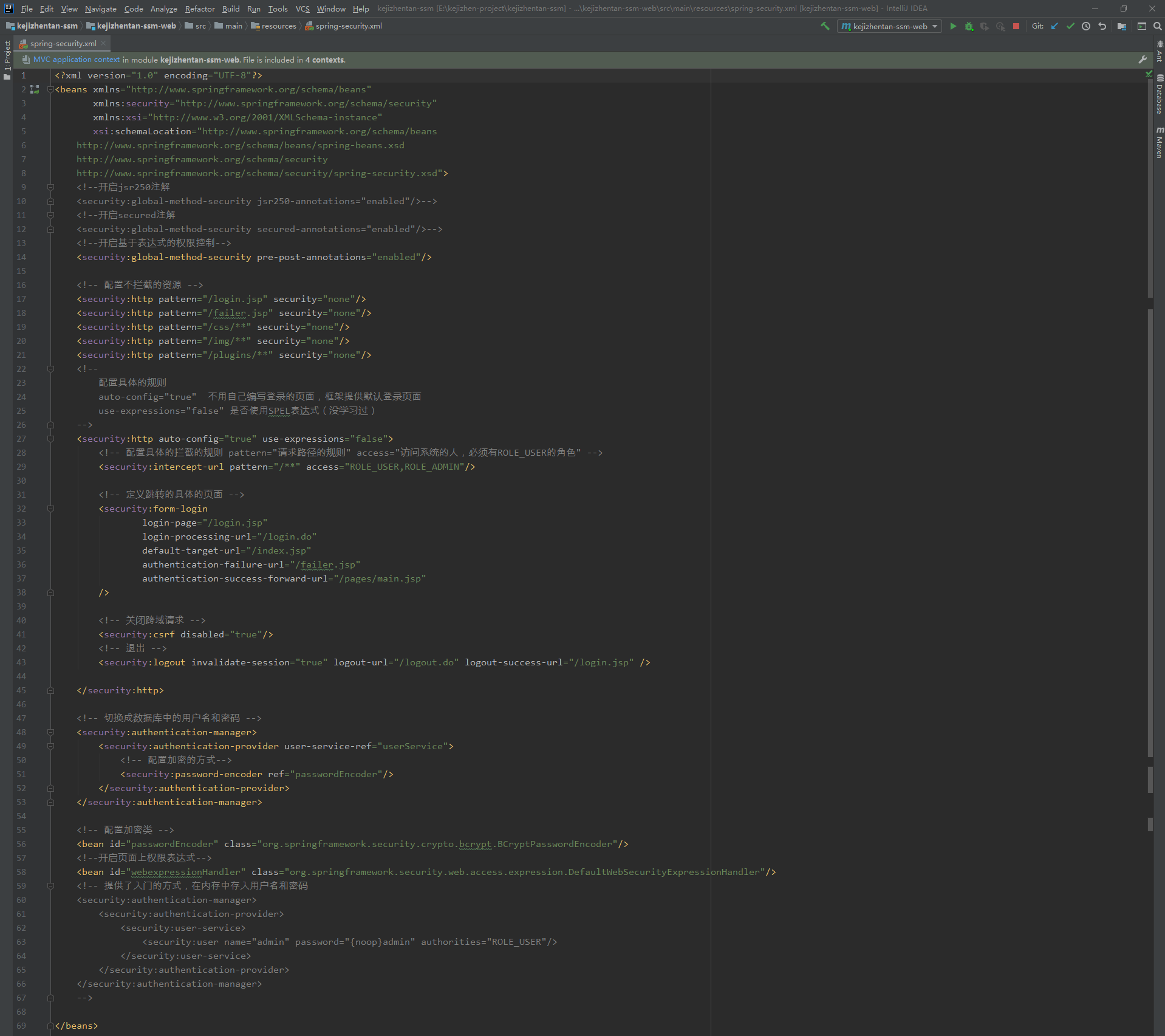
Task: Stop the running process
Action: coord(1016,26)
